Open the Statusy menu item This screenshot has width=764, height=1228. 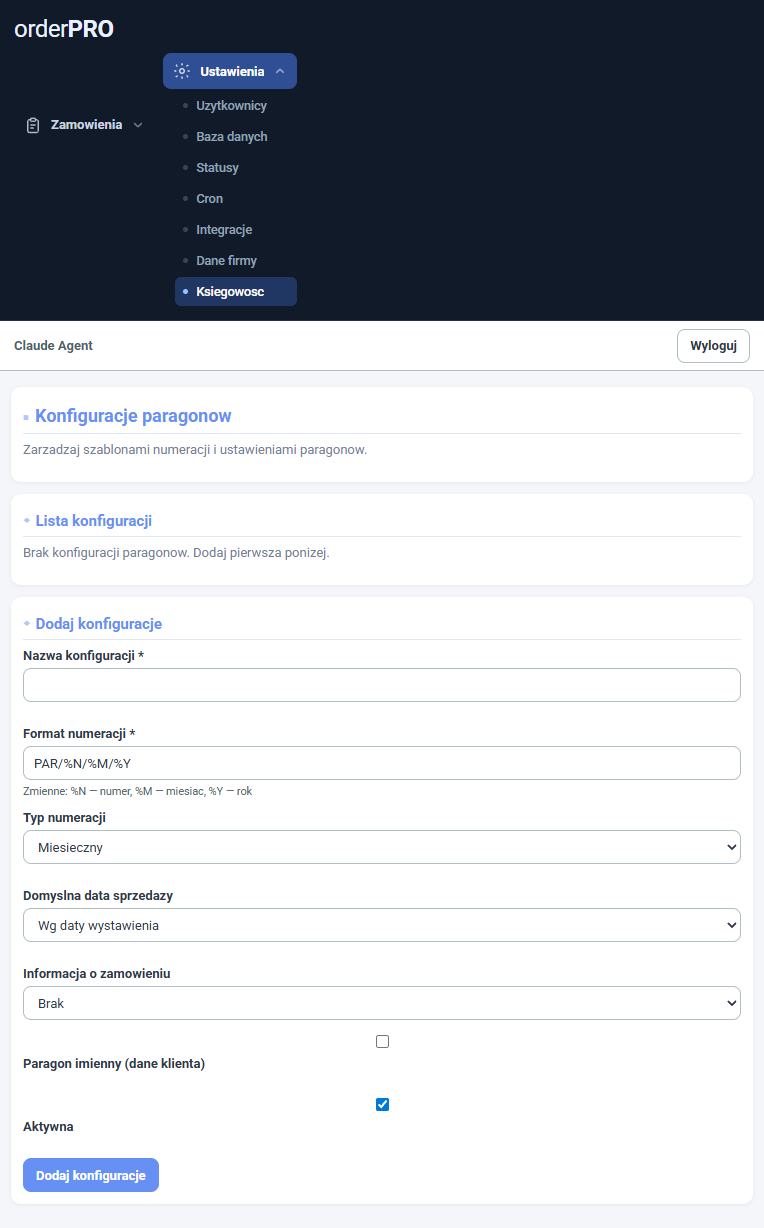(217, 168)
